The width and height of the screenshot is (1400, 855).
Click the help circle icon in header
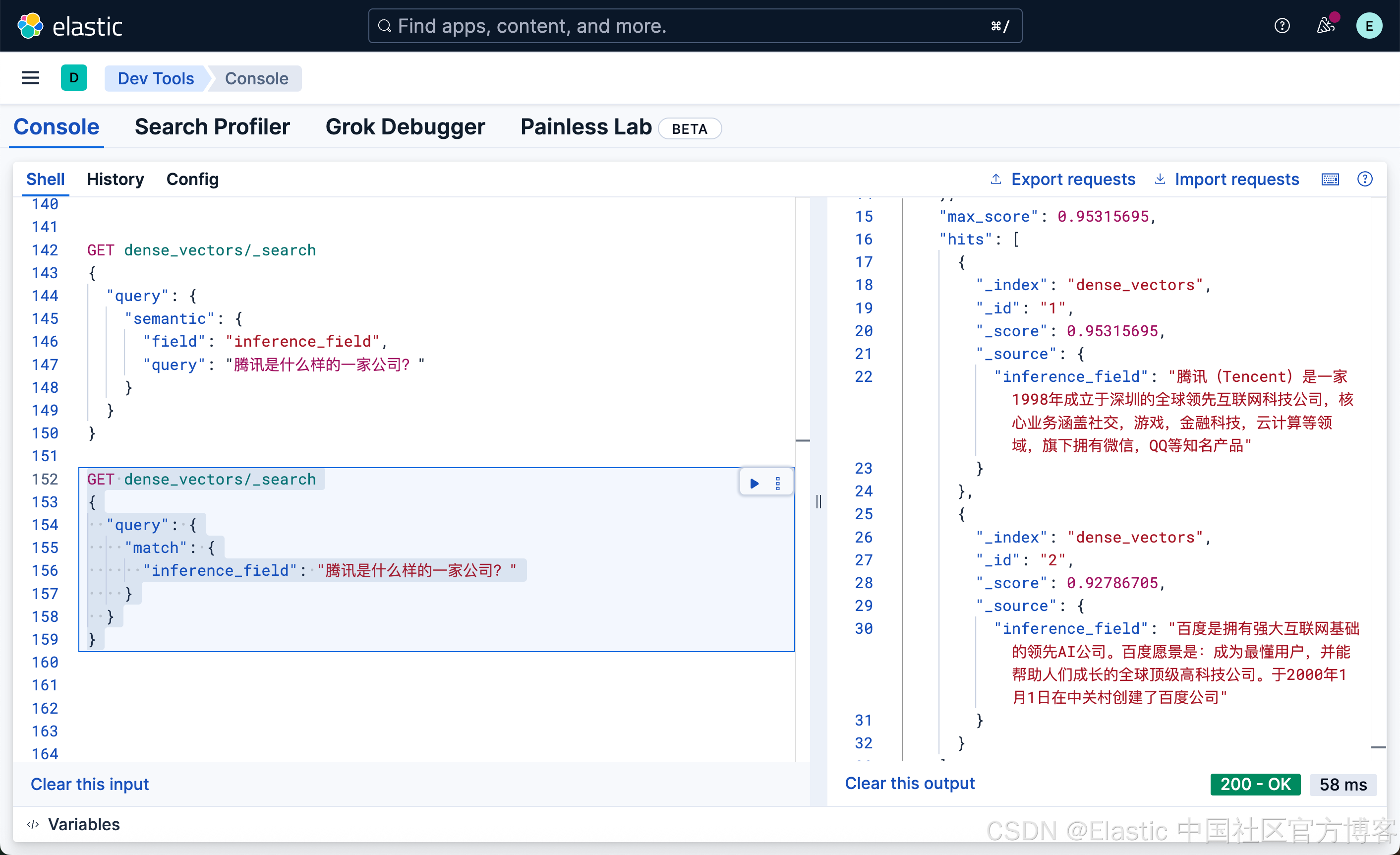[x=1282, y=26]
